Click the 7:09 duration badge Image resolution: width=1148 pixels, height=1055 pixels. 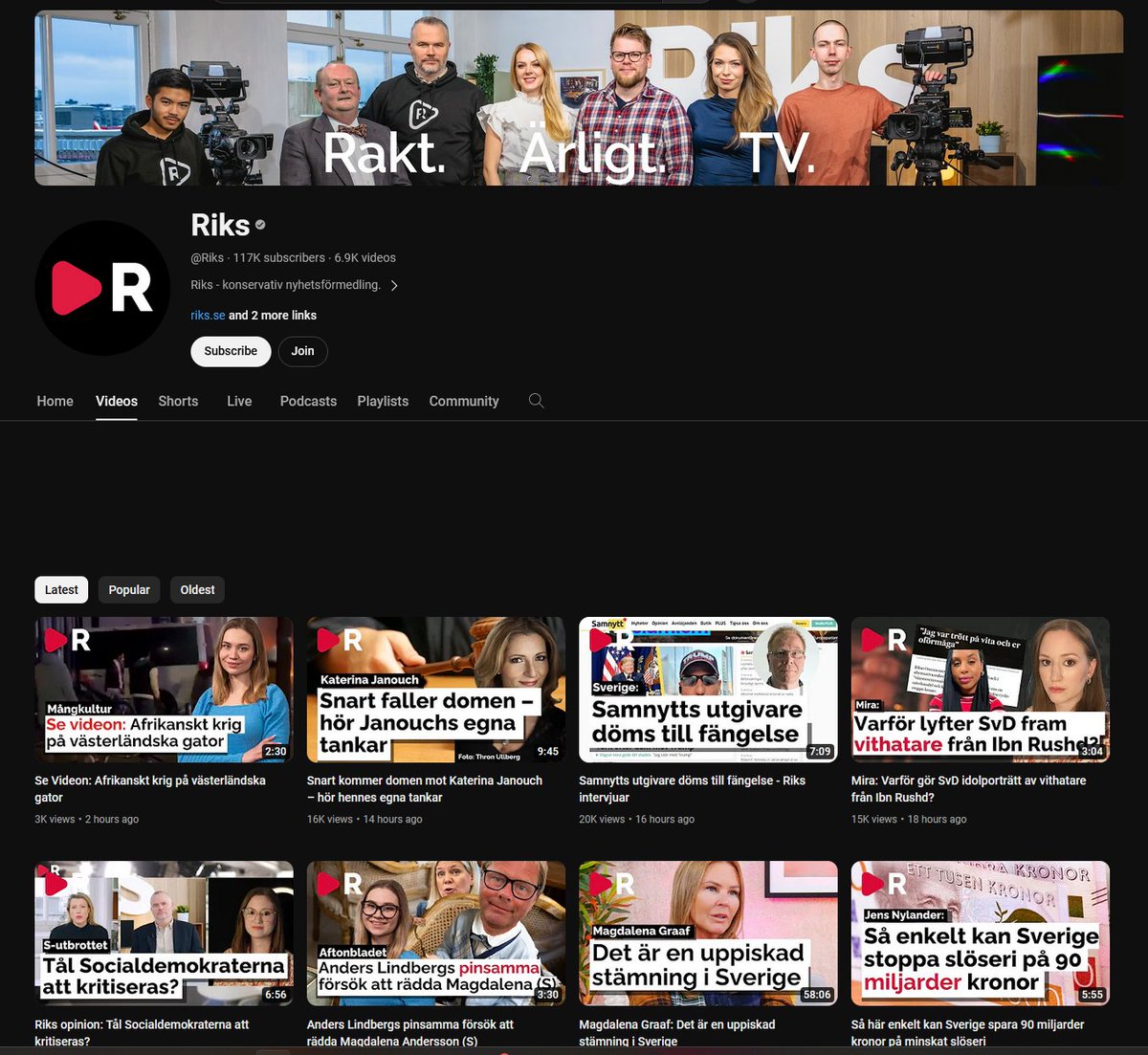click(820, 751)
